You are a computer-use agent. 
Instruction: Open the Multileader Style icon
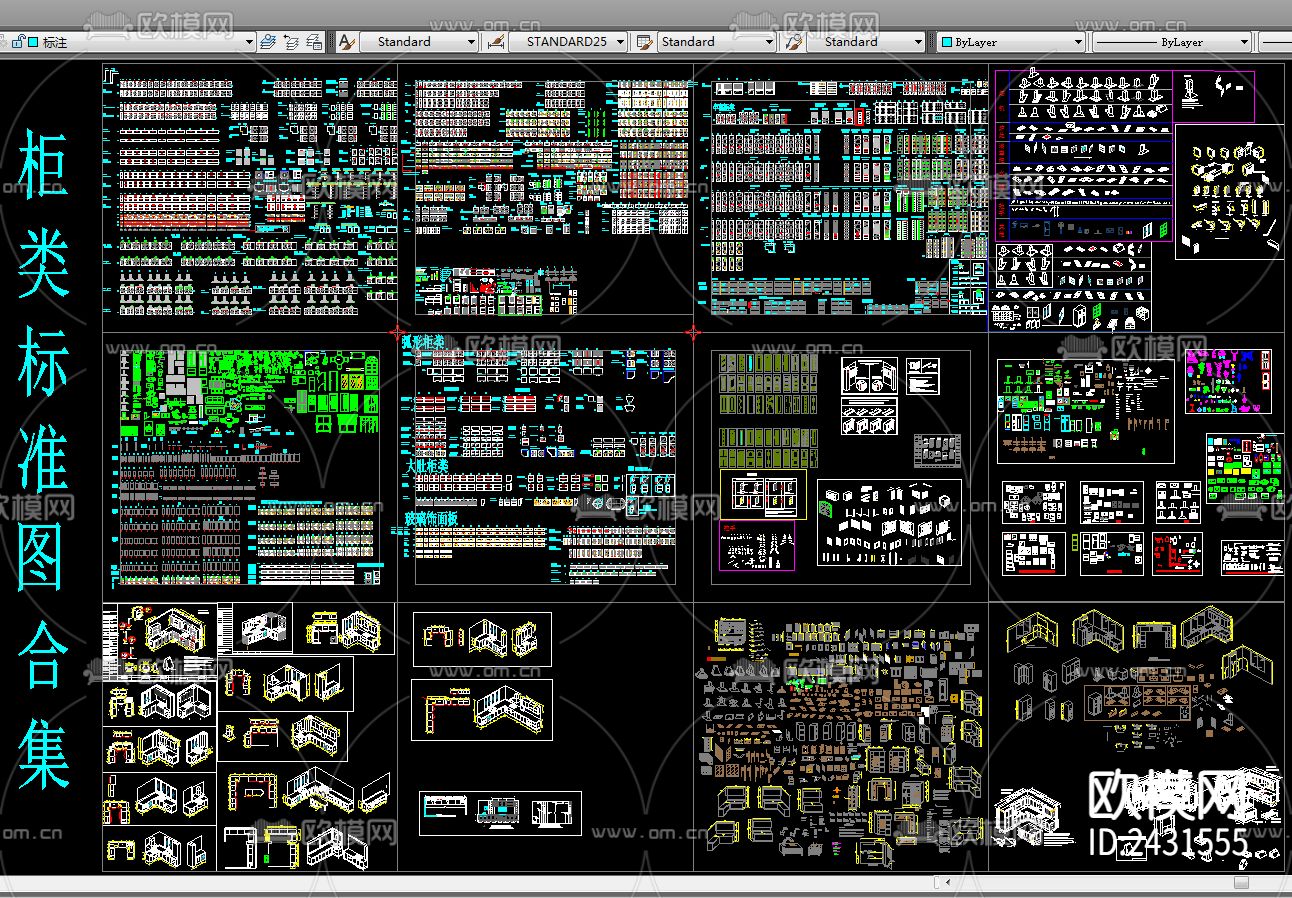[793, 42]
